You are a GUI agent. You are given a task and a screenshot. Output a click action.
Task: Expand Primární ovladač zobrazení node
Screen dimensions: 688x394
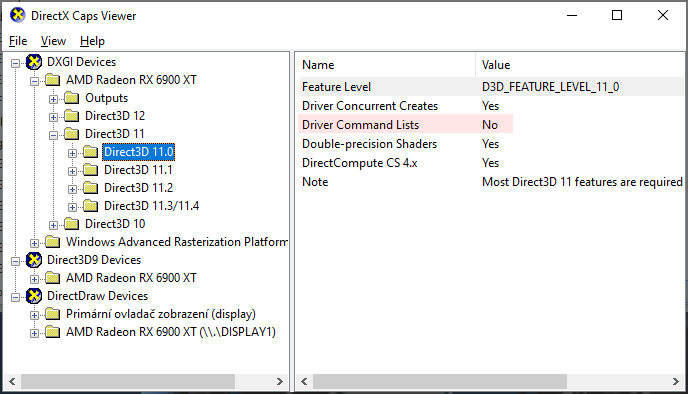(x=35, y=315)
